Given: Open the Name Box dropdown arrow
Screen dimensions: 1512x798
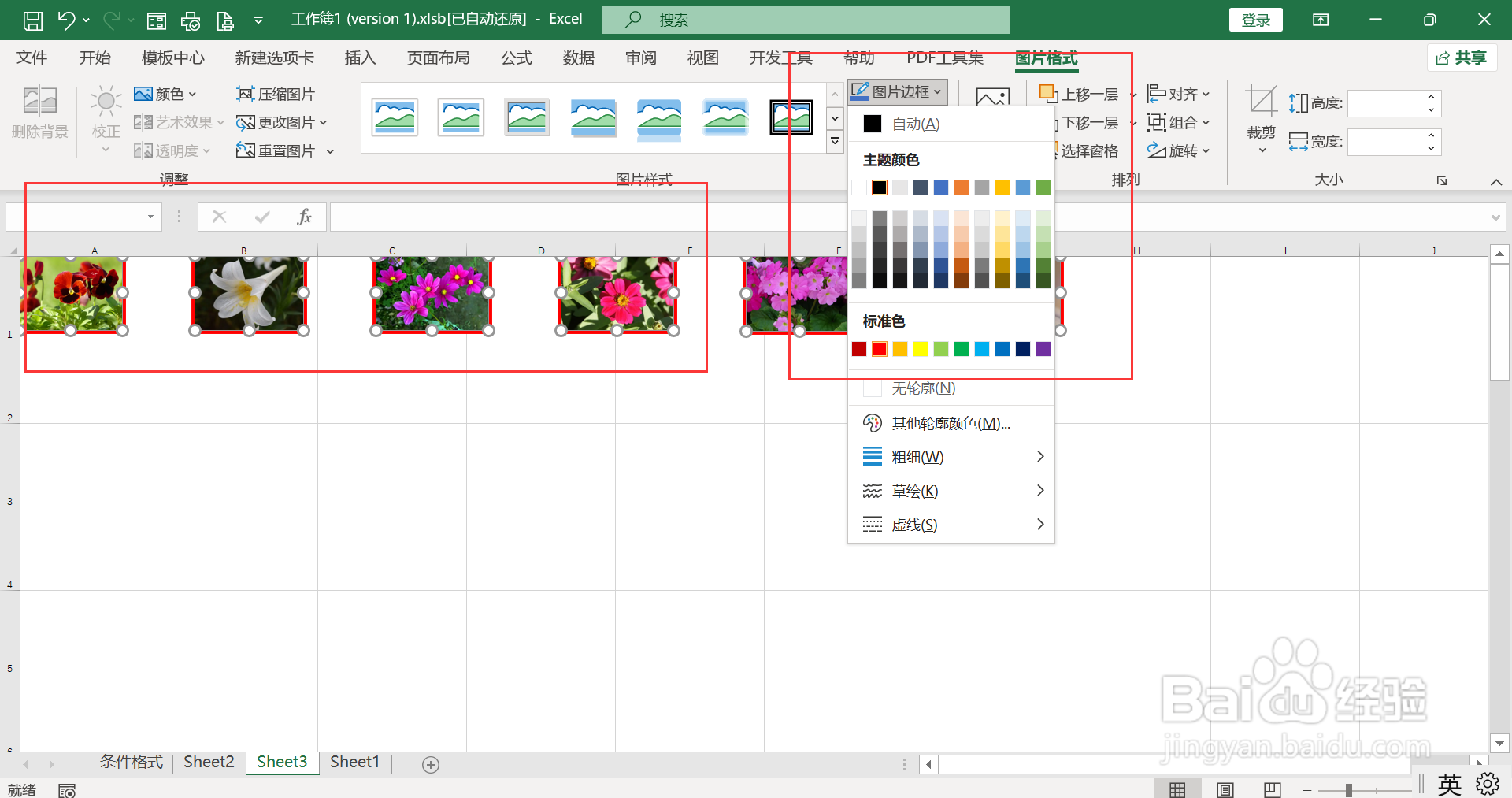Looking at the screenshot, I should pos(150,217).
